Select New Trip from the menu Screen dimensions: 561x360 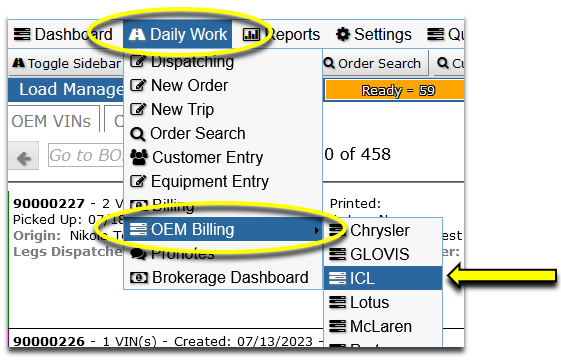tap(223, 110)
